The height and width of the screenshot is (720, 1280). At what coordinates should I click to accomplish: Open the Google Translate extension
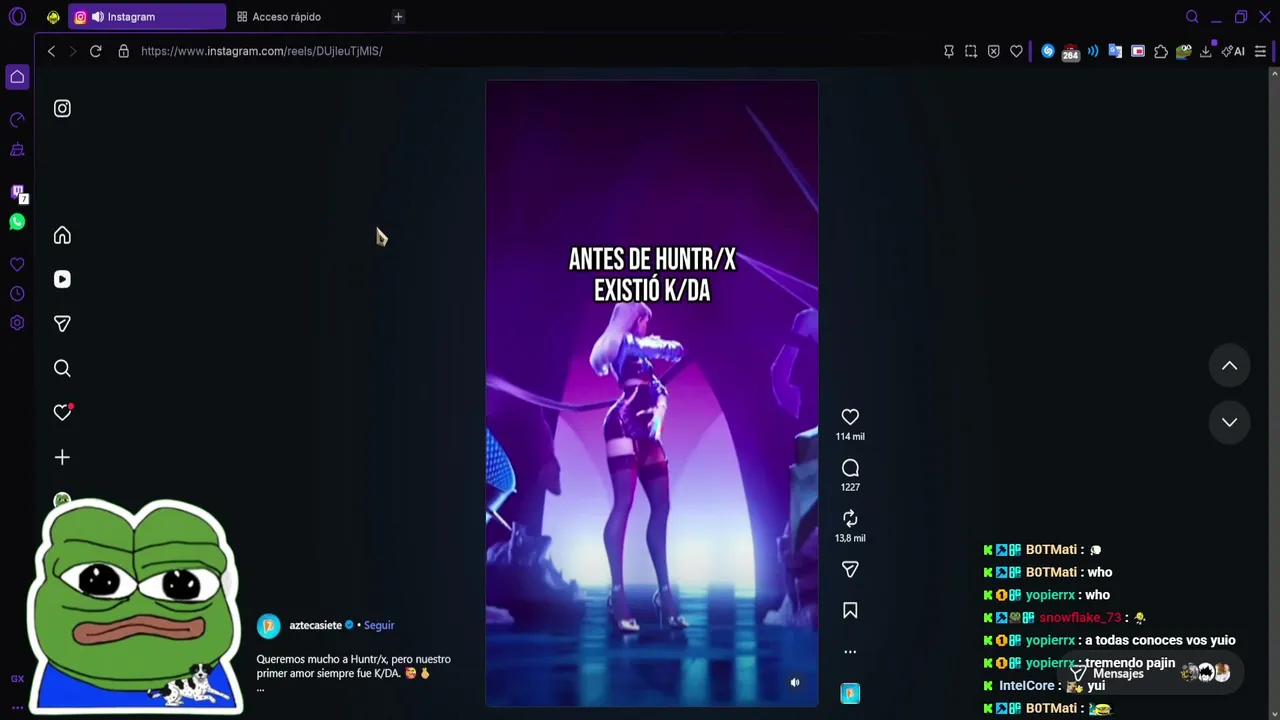tap(1115, 51)
